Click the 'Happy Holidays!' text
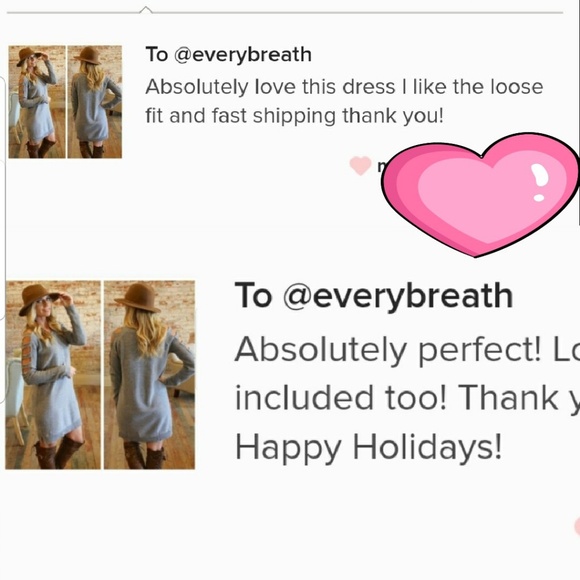The width and height of the screenshot is (580, 580). pyautogui.click(x=368, y=447)
